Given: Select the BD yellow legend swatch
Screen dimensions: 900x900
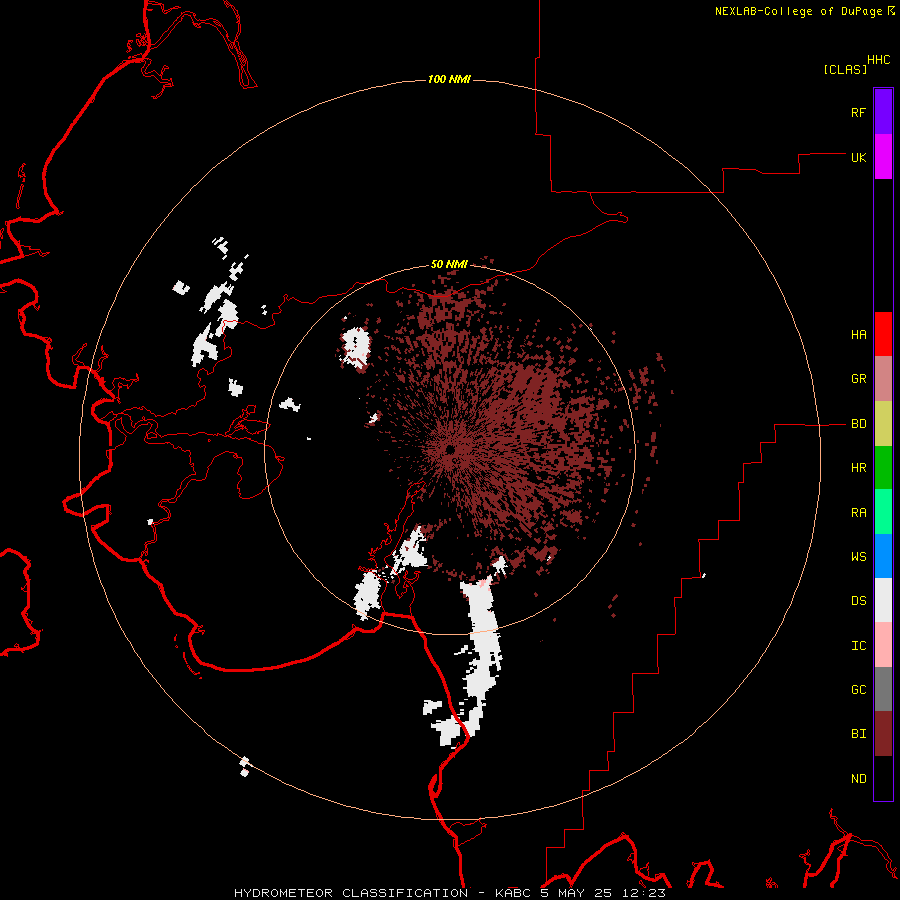Looking at the screenshot, I should (883, 424).
